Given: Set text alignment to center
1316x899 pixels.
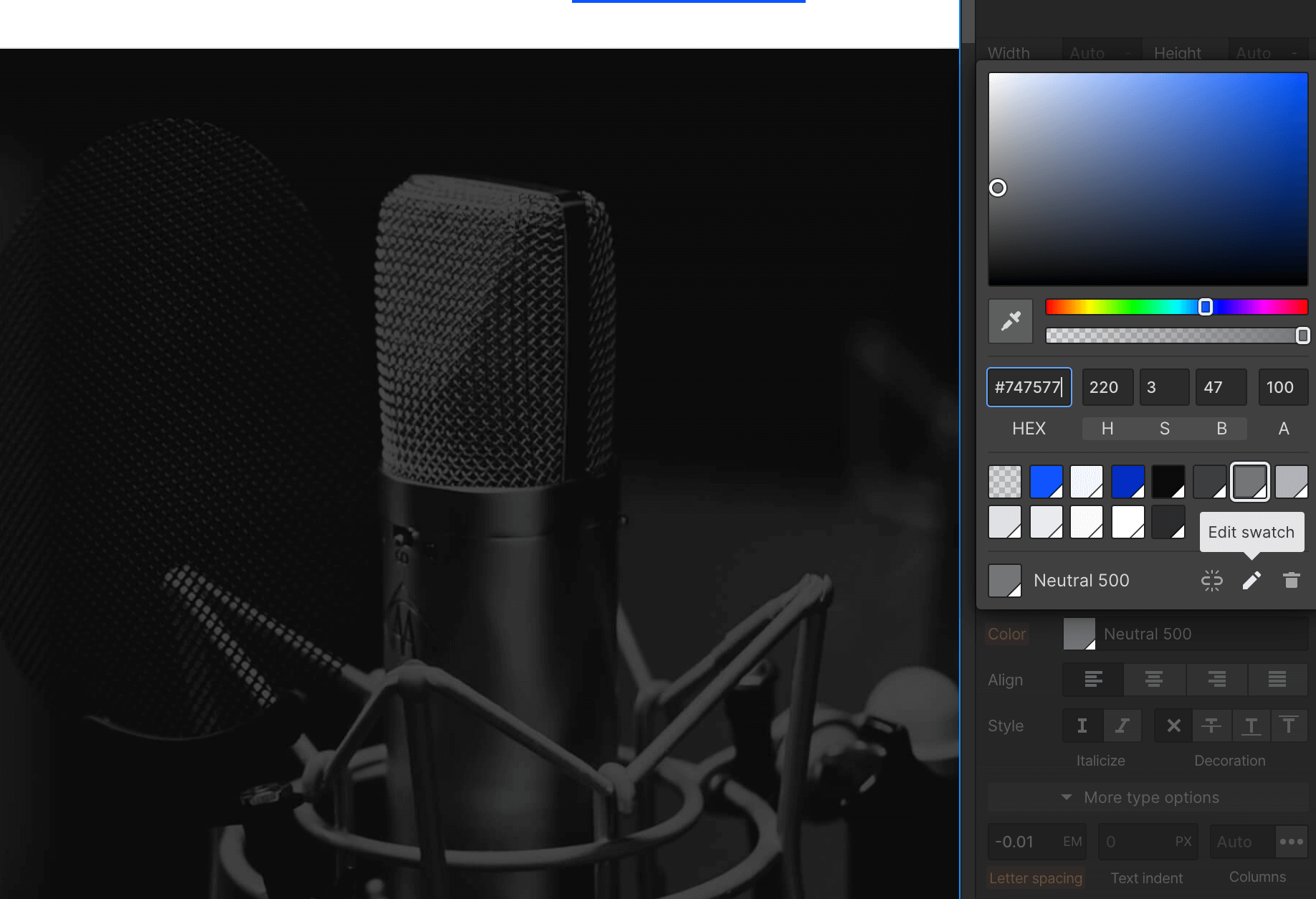Looking at the screenshot, I should 1154,680.
